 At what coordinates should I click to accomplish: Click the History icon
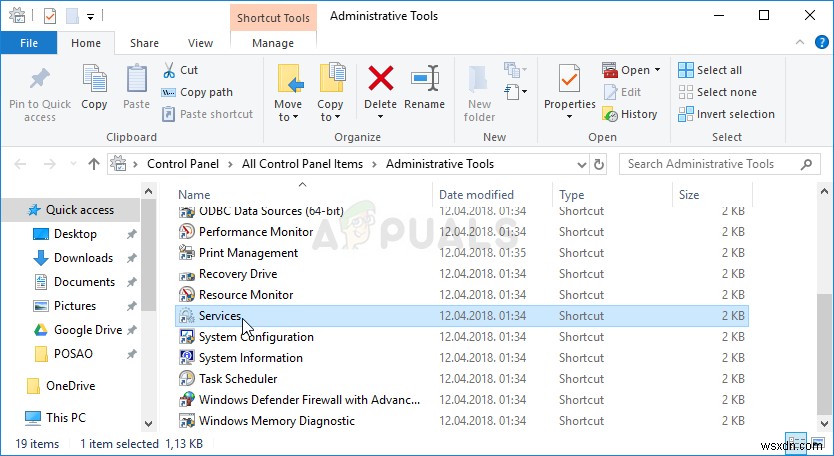(x=610, y=114)
